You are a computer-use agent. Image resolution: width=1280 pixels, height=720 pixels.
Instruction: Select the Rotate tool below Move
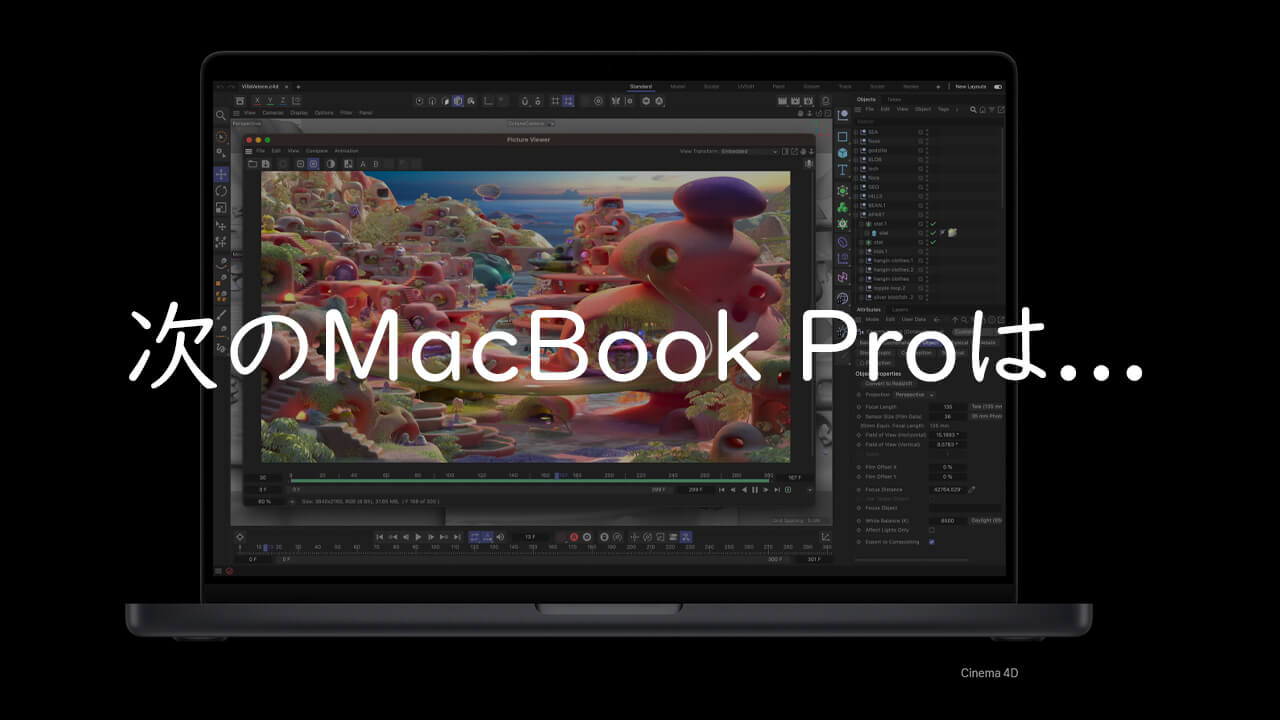click(221, 191)
